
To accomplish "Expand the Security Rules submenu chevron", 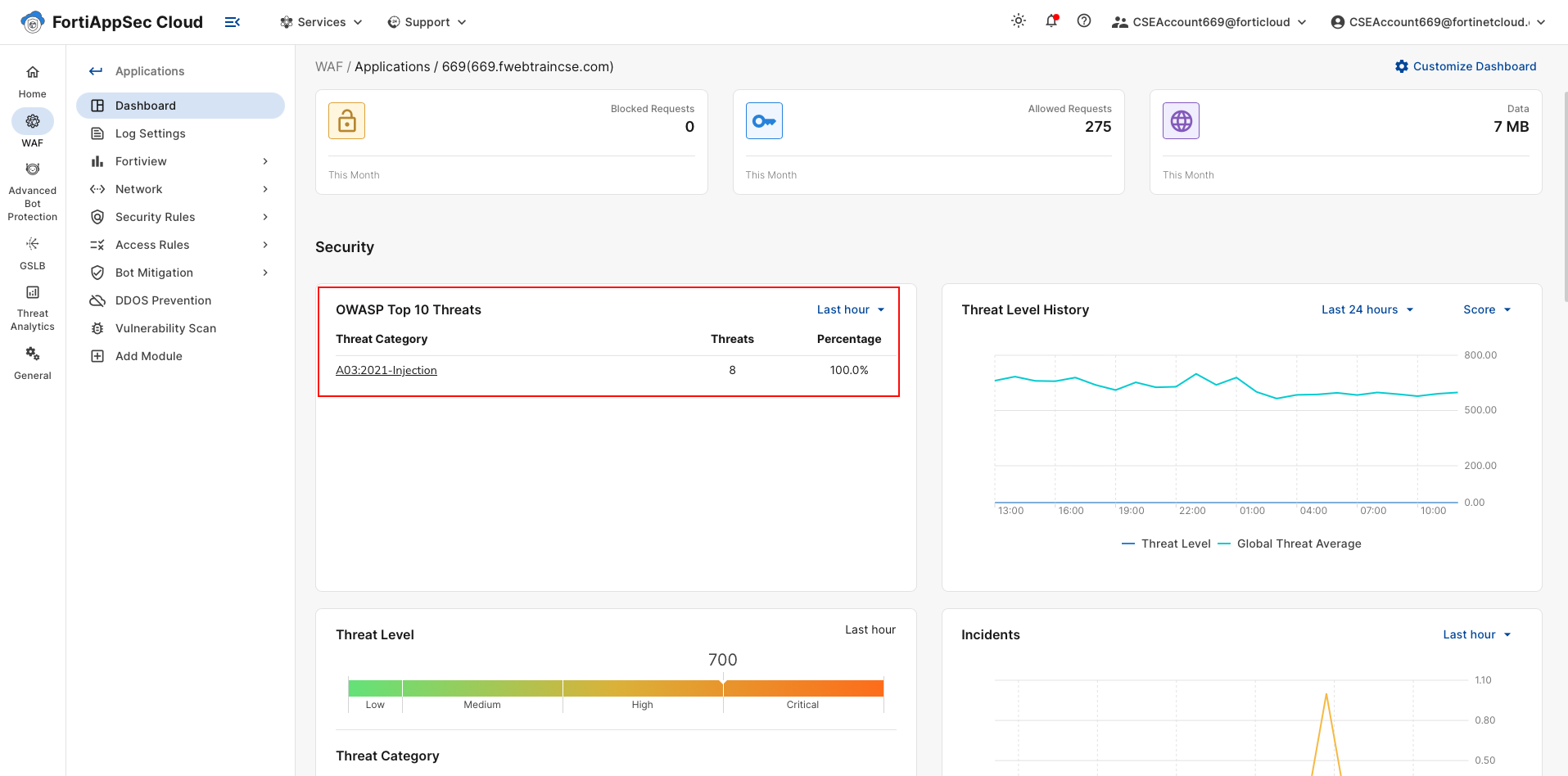I will pos(265,217).
